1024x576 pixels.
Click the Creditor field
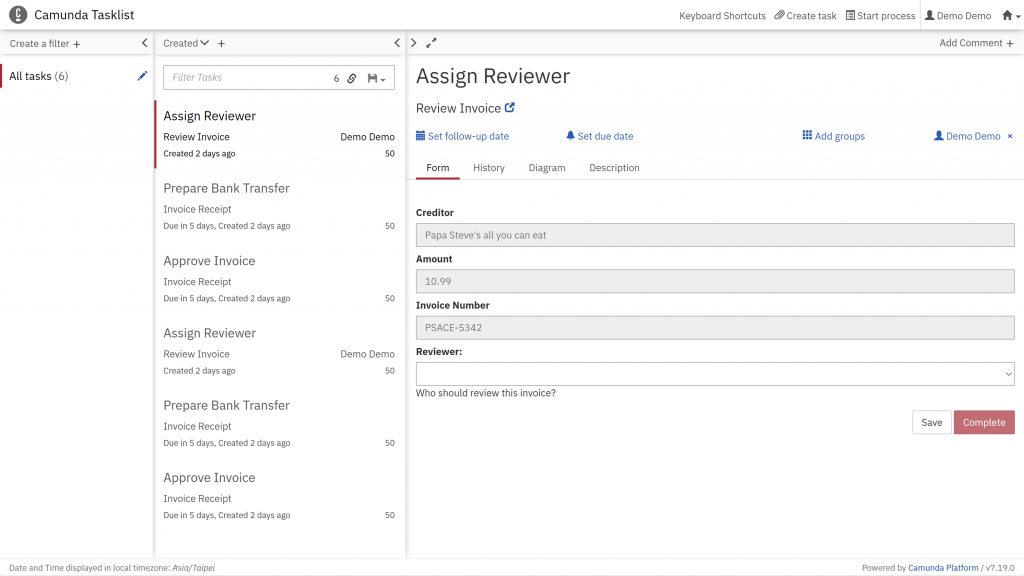tap(715, 235)
